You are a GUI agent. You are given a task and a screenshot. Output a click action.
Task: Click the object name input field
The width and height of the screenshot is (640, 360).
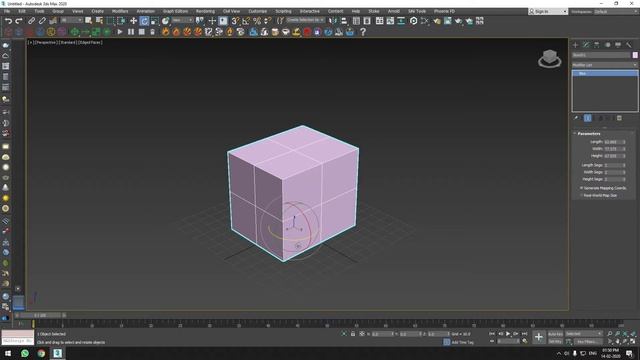601,55
